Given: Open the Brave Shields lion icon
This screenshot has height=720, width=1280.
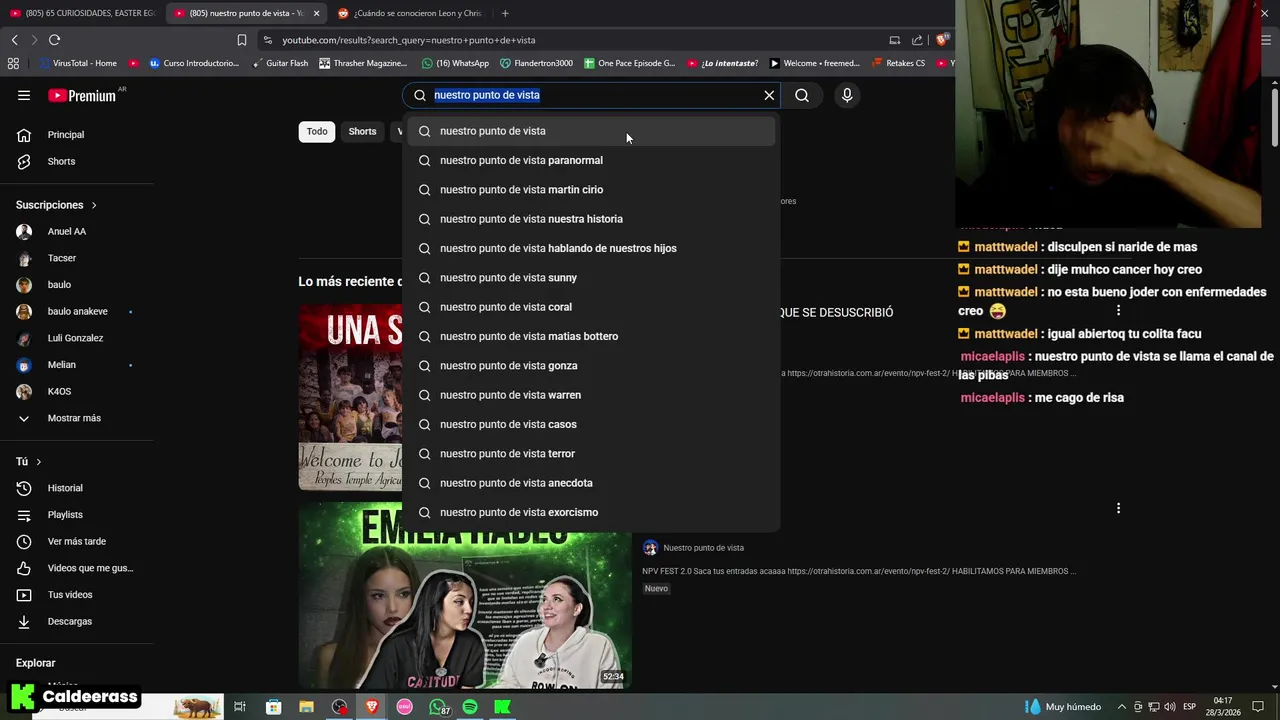Looking at the screenshot, I should pos(941,40).
